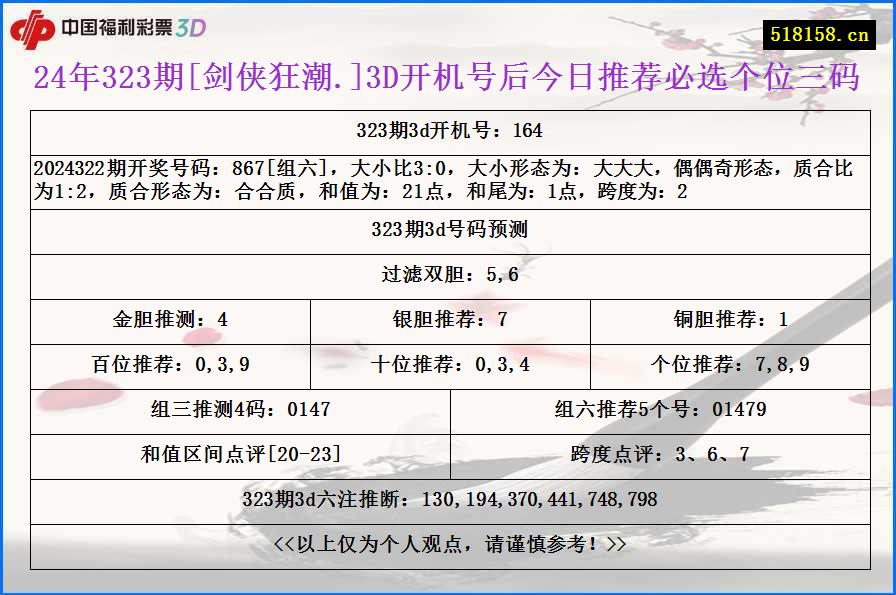Select the 2024322期开奖号码 details row
896x595 pixels.
coord(447,176)
